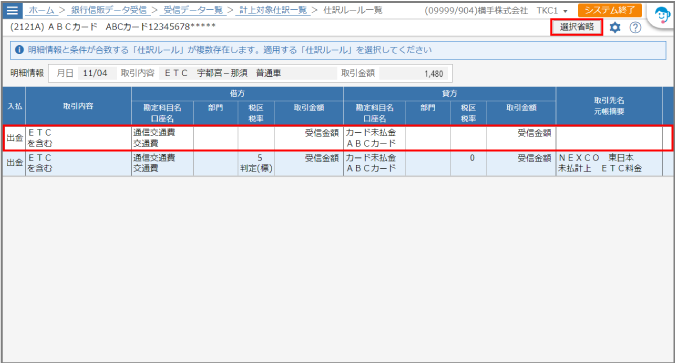Click the システム終了 button
This screenshot has height=363, width=675.
tap(610, 10)
